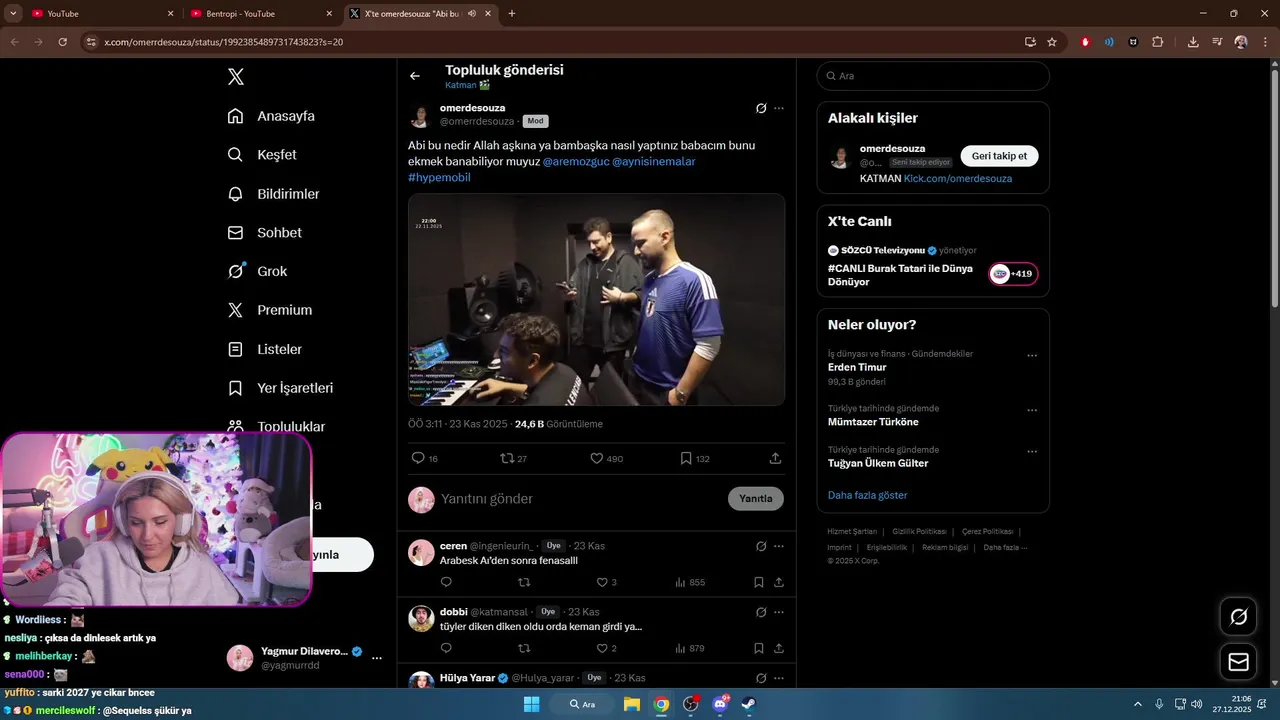Reply to ceren's comment

tap(446, 582)
